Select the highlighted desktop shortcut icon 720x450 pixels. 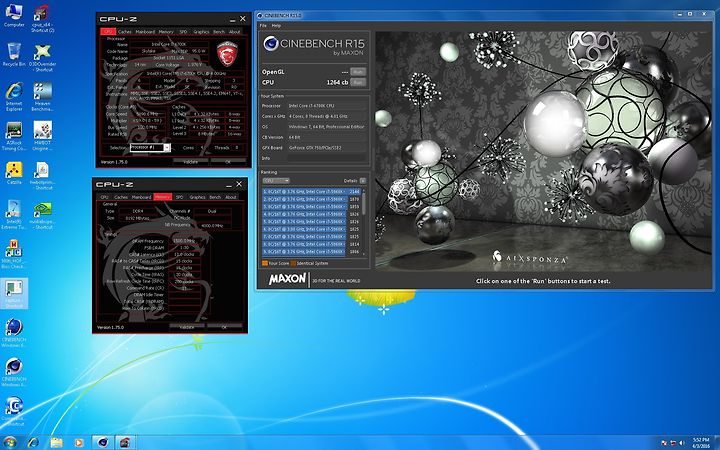pos(14,294)
